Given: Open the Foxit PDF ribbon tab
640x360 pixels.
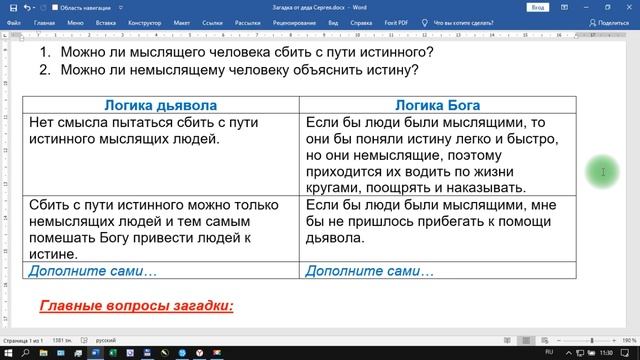Looking at the screenshot, I should (x=396, y=23).
